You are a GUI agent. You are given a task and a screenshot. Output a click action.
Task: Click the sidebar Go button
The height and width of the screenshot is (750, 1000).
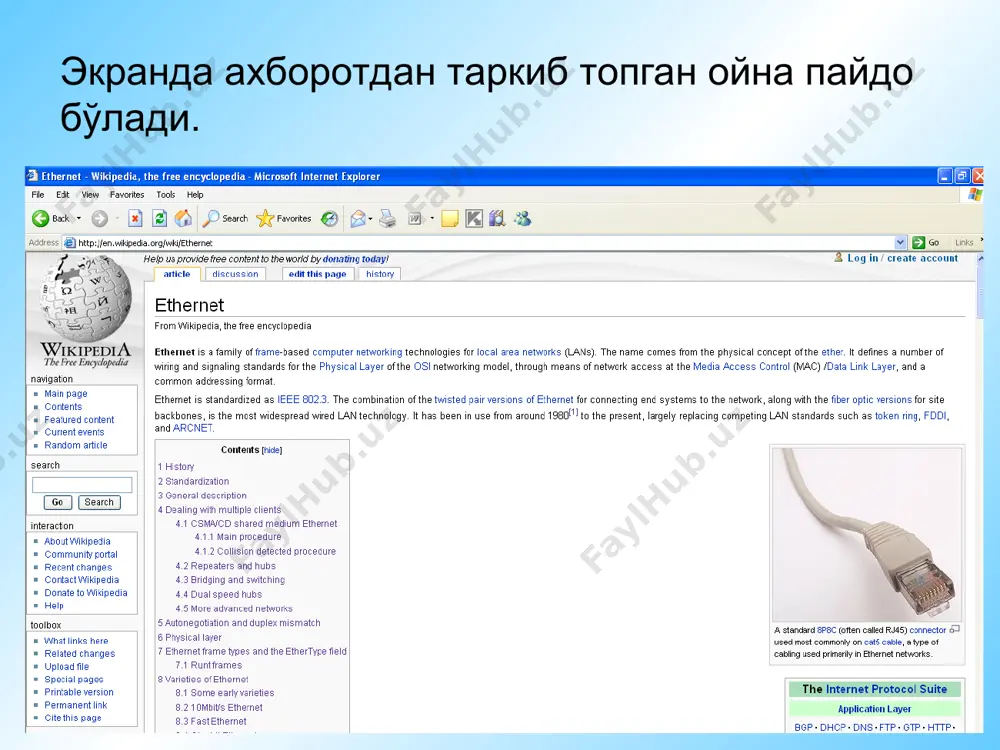(57, 503)
